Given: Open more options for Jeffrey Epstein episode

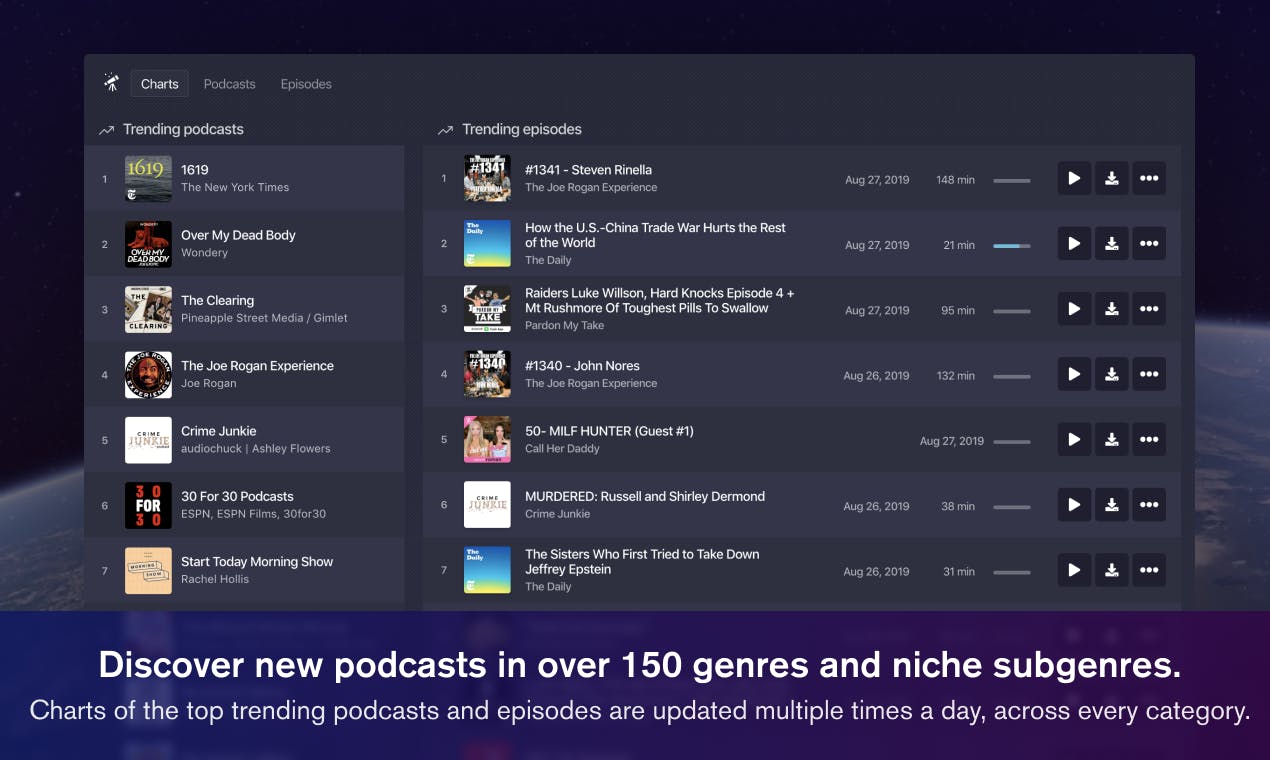Looking at the screenshot, I should click(1149, 570).
